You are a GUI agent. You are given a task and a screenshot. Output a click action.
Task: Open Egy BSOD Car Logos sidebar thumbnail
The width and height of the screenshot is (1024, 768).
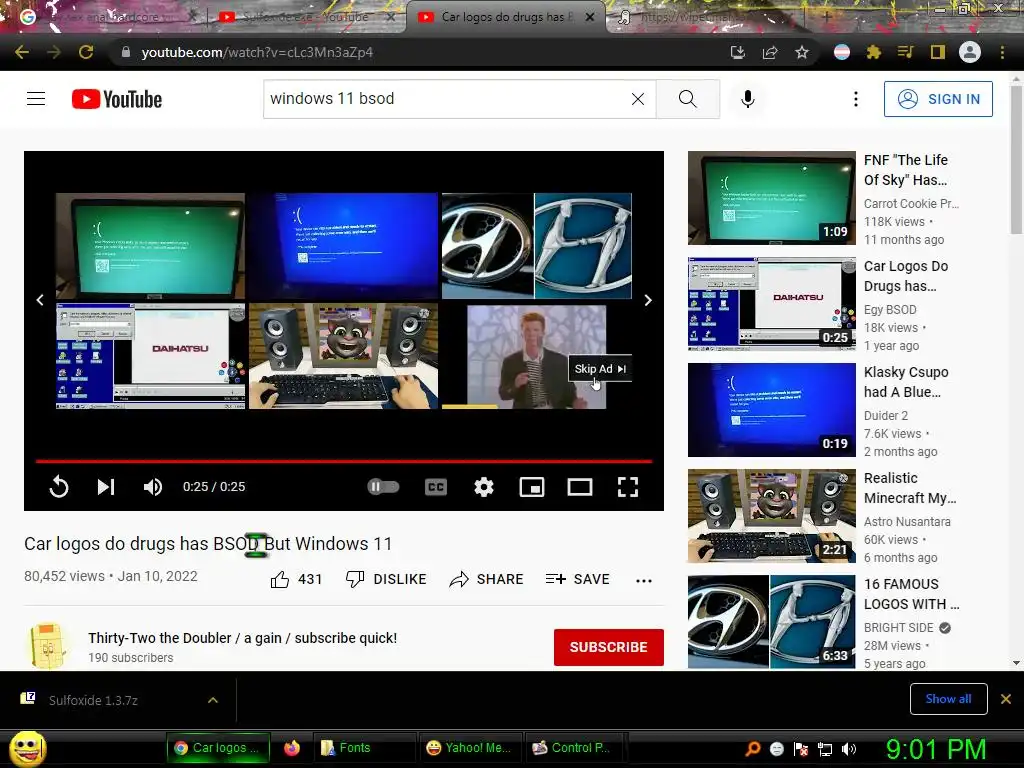771,304
